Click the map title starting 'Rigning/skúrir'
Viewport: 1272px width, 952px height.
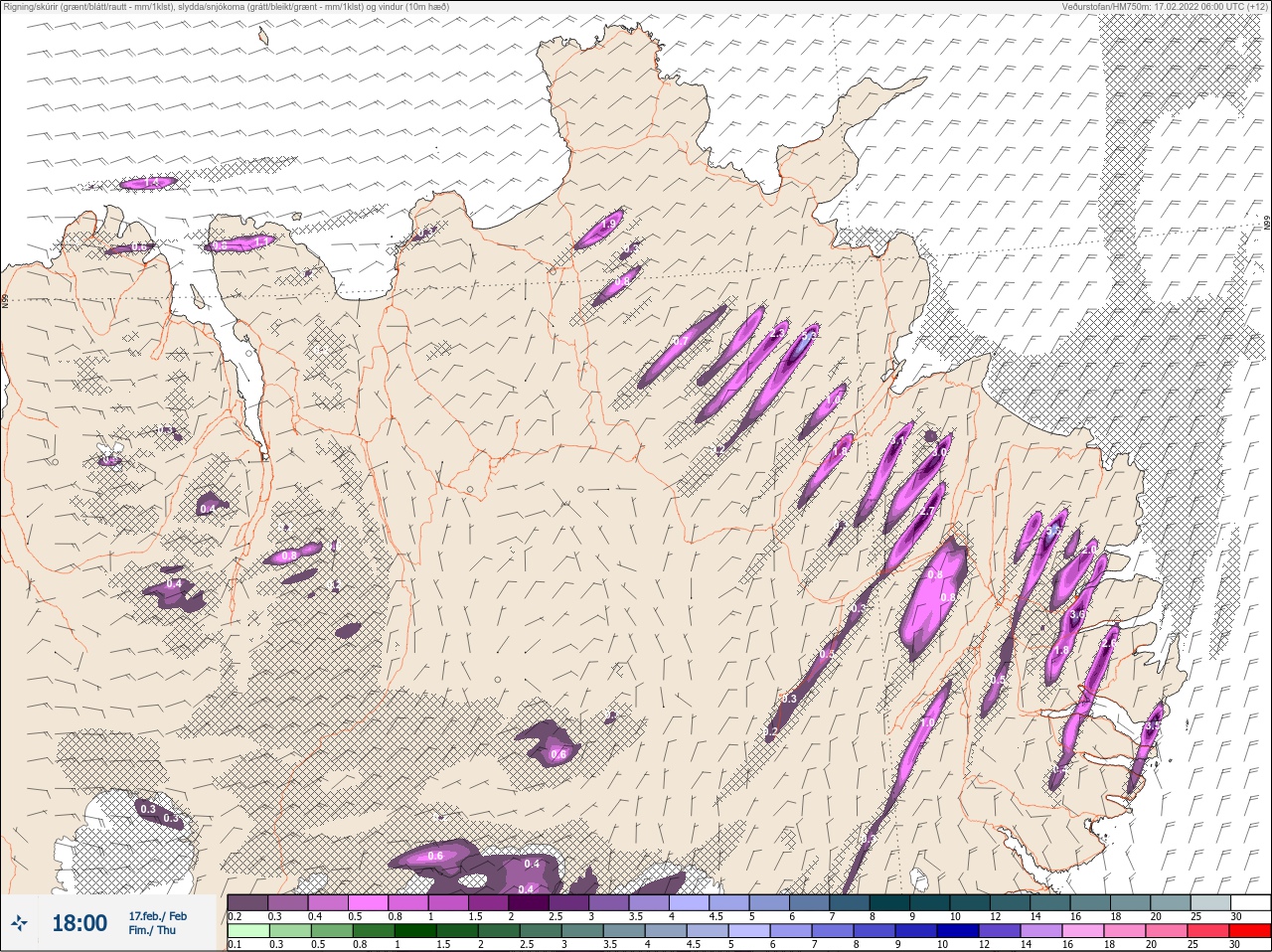tap(227, 6)
